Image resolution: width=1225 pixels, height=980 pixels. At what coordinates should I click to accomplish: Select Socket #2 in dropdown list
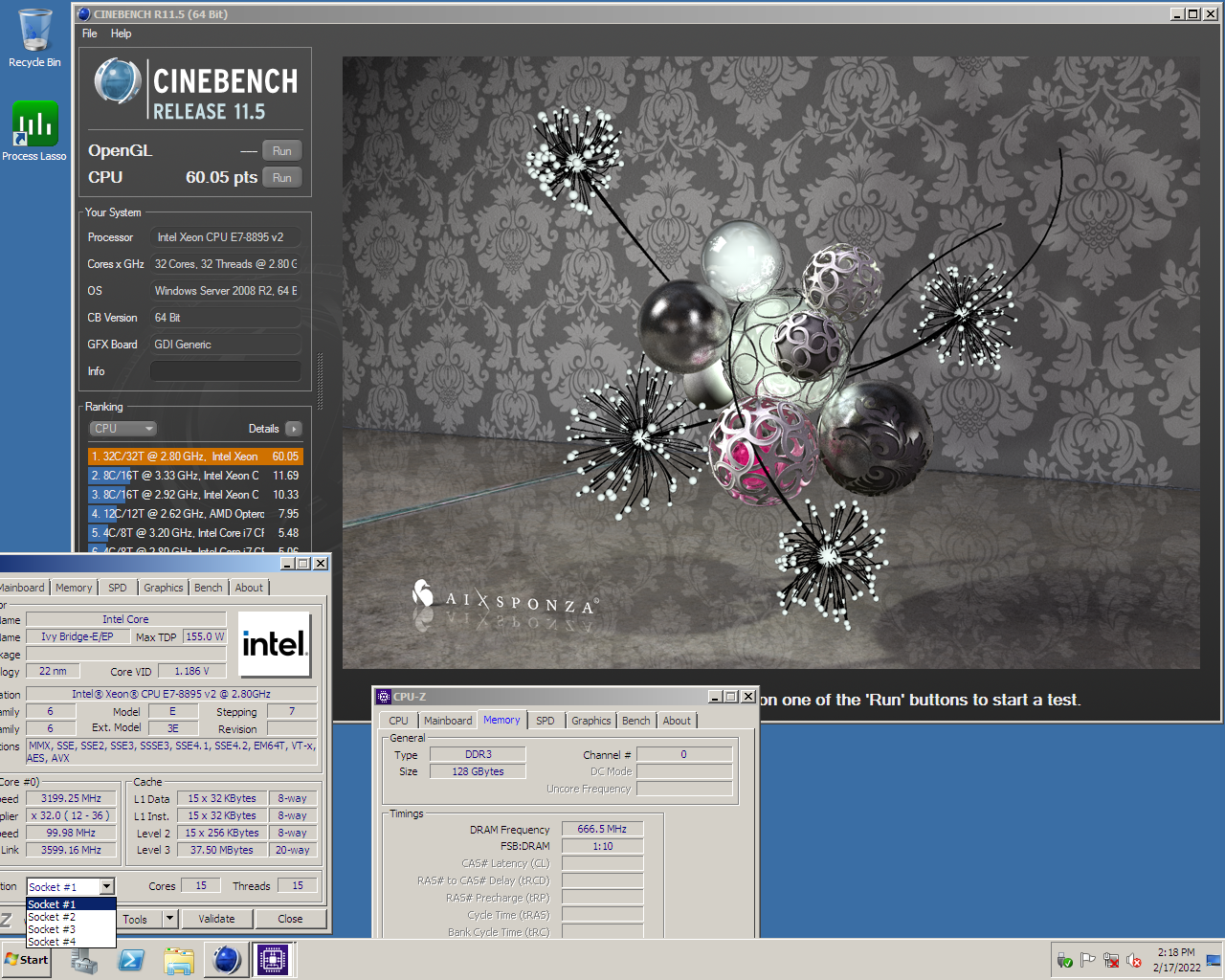(71, 917)
